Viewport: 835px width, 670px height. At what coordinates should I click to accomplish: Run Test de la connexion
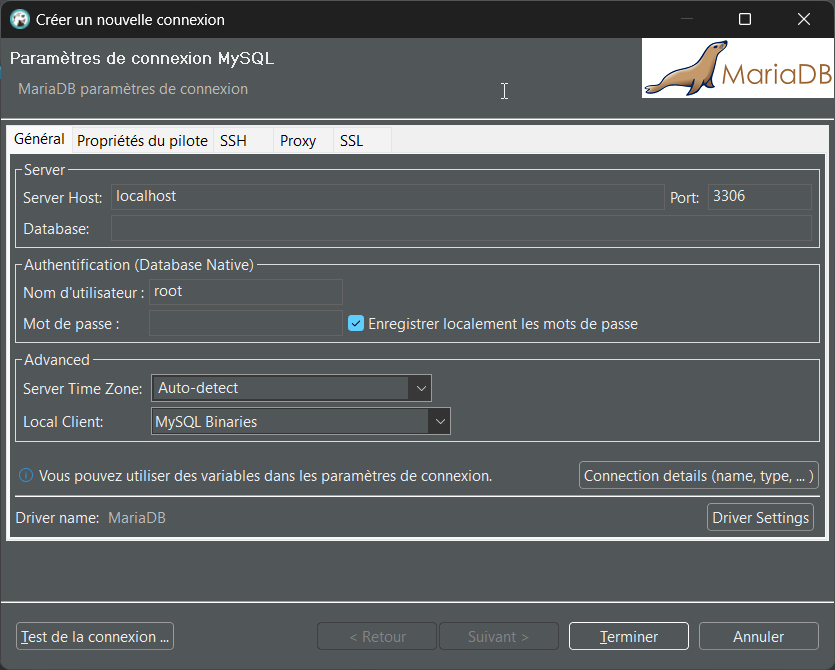tap(94, 636)
